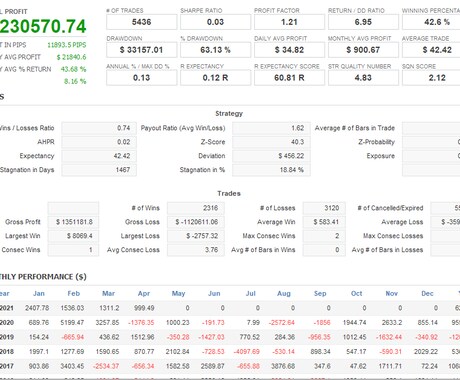Select the 2017 August cell 3876.68
The image size is (460, 380).
click(283, 366)
